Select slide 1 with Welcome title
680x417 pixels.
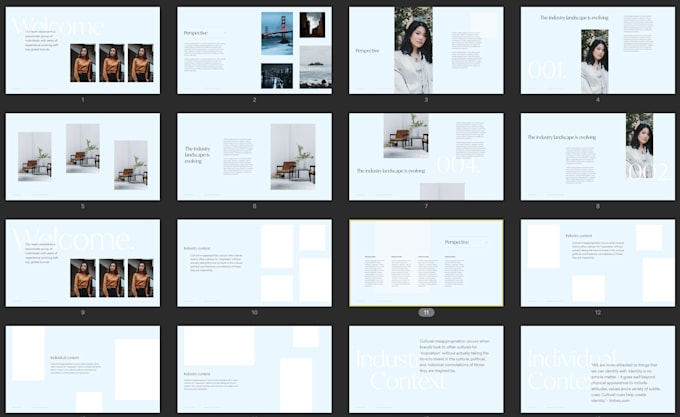point(83,51)
